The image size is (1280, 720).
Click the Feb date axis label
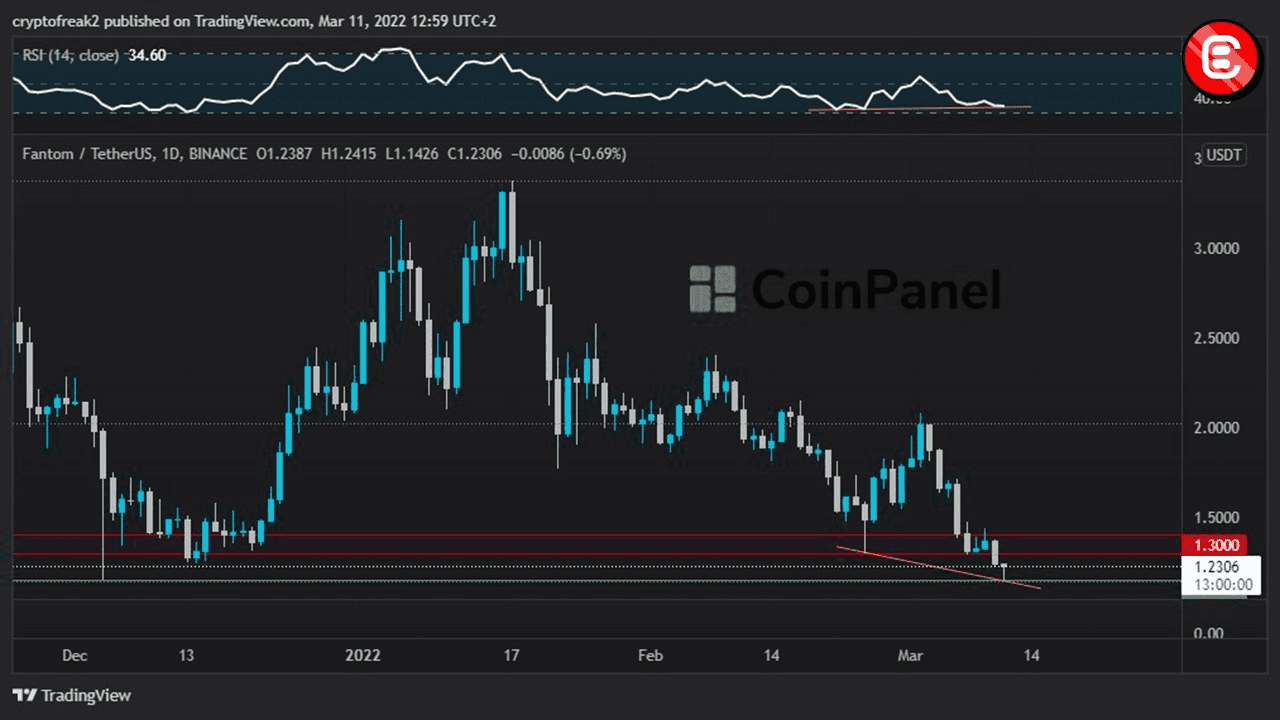(650, 656)
